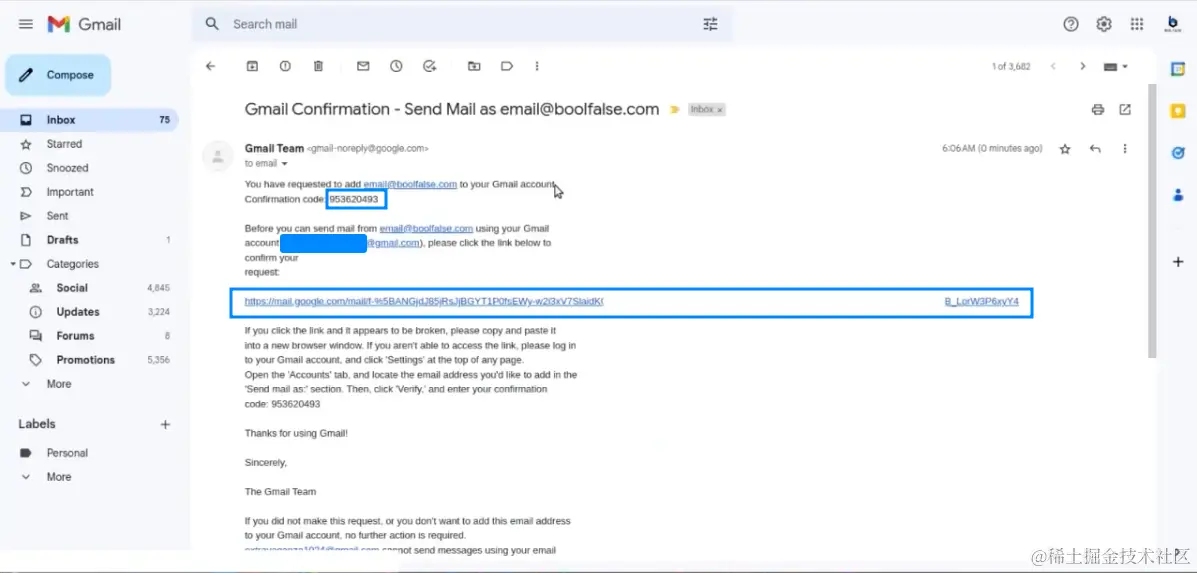Screen dimensions: 1197x573
Task: Click the 'Thanks for using Gmail!' text
Action: click(x=296, y=433)
